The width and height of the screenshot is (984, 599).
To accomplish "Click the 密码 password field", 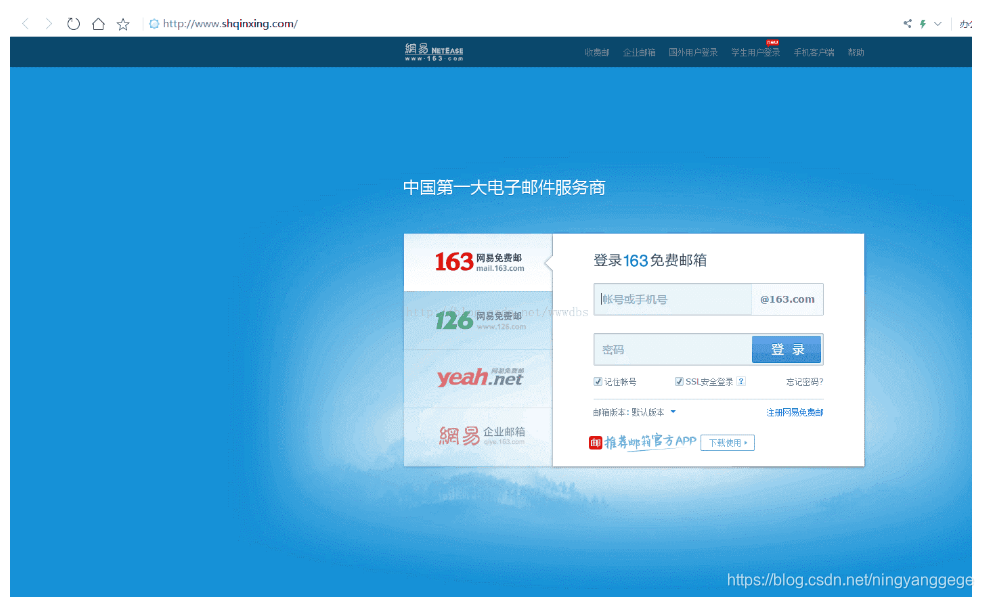I will pyautogui.click(x=673, y=349).
